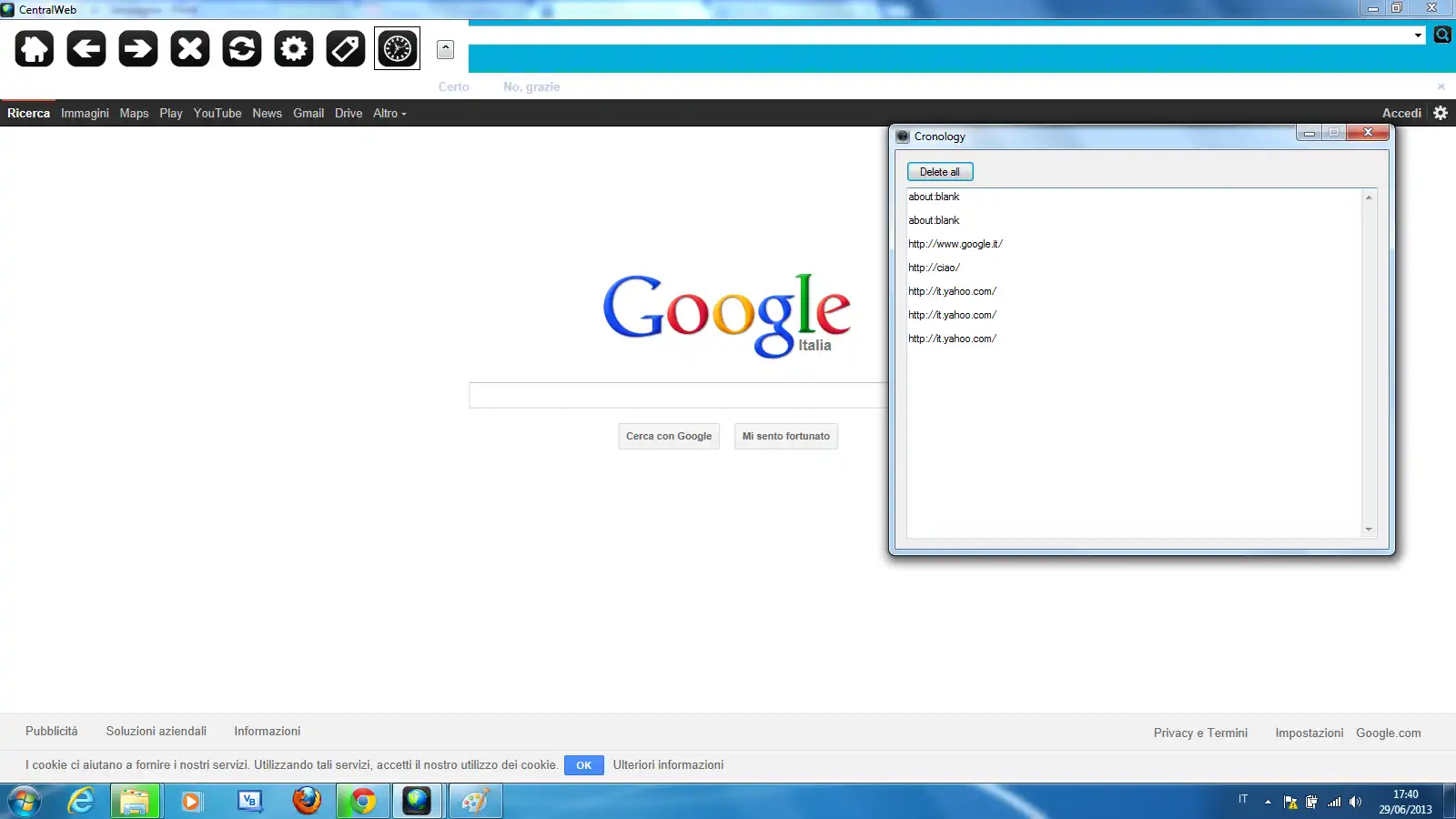The height and width of the screenshot is (819, 1456).
Task: Delete all history entries in Cronology
Action: coord(940,172)
